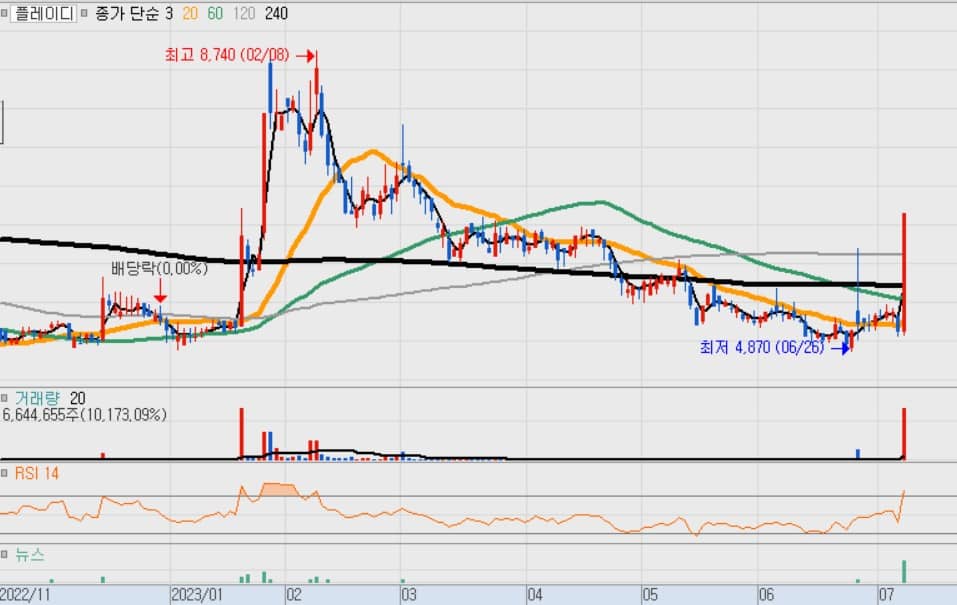Image resolution: width=957 pixels, height=605 pixels.
Task: Click the 06 month label on the time axis
Action: [x=766, y=595]
